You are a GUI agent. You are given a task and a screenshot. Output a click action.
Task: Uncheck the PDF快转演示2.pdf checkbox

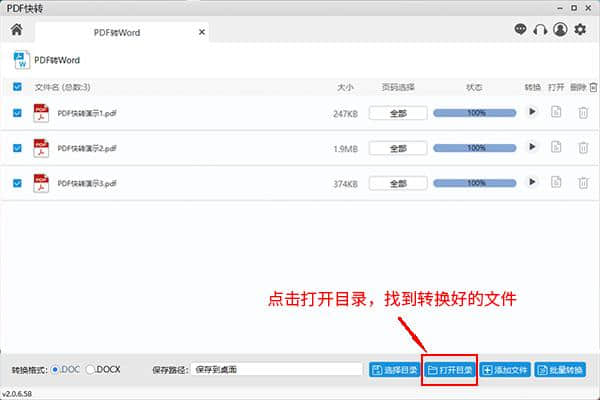click(x=17, y=148)
